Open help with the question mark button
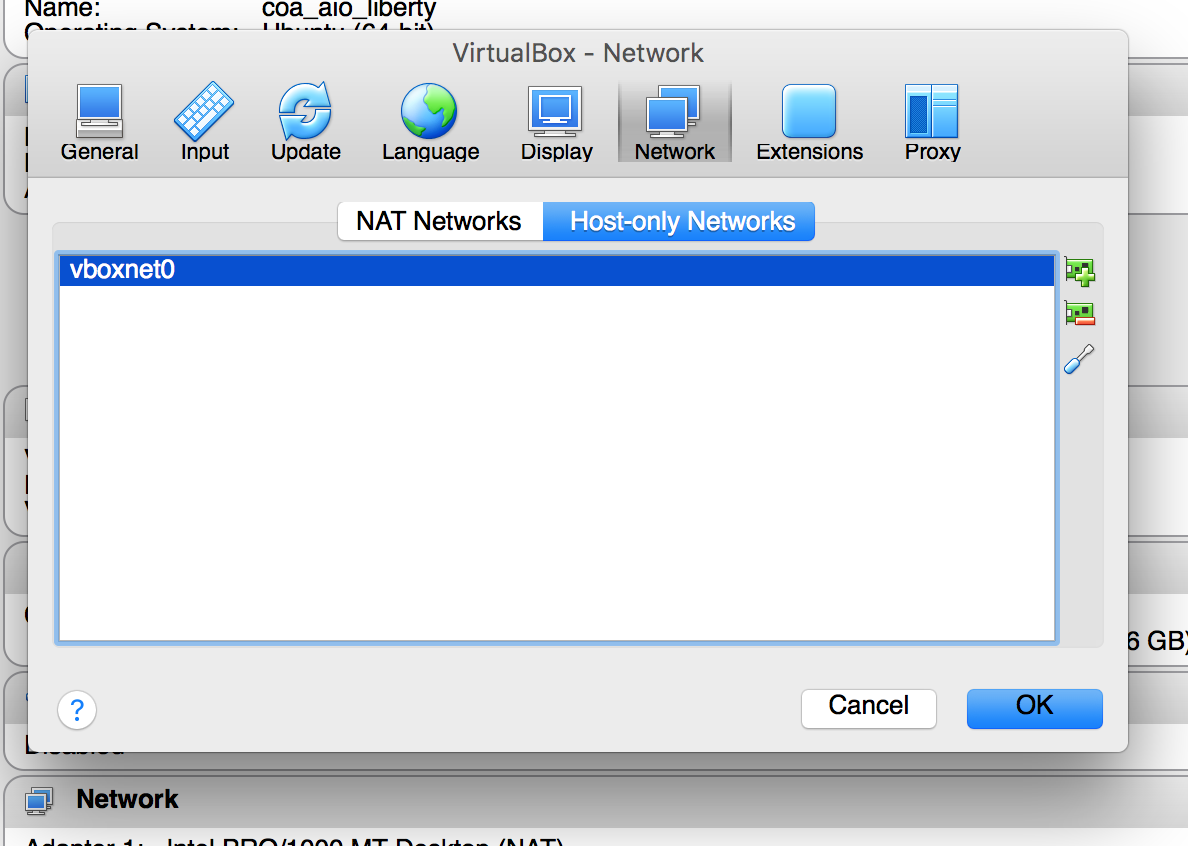1188x846 pixels. click(x=77, y=710)
